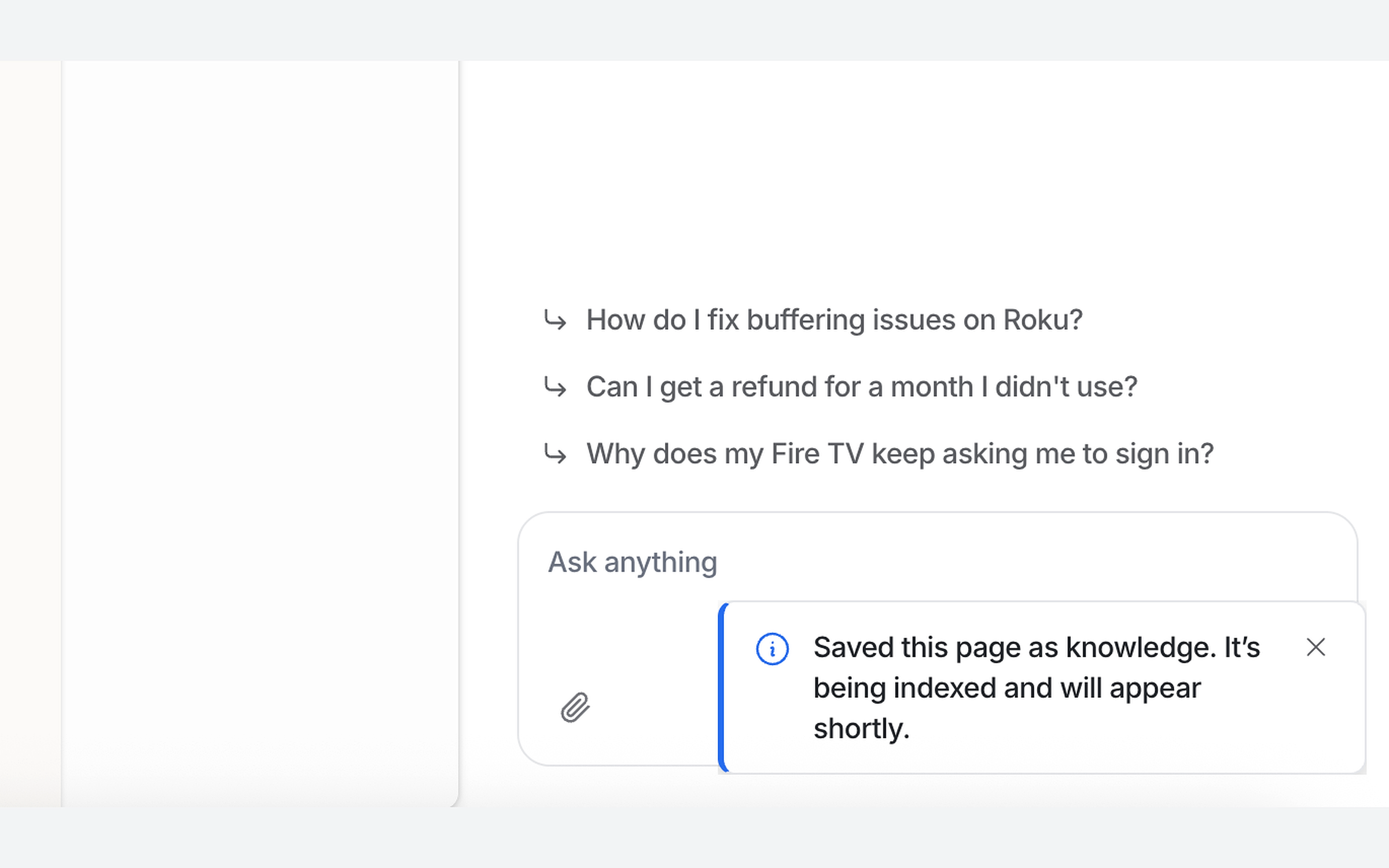Image resolution: width=1389 pixels, height=868 pixels.
Task: Click the gray header bar at the top
Action: click(x=694, y=30)
